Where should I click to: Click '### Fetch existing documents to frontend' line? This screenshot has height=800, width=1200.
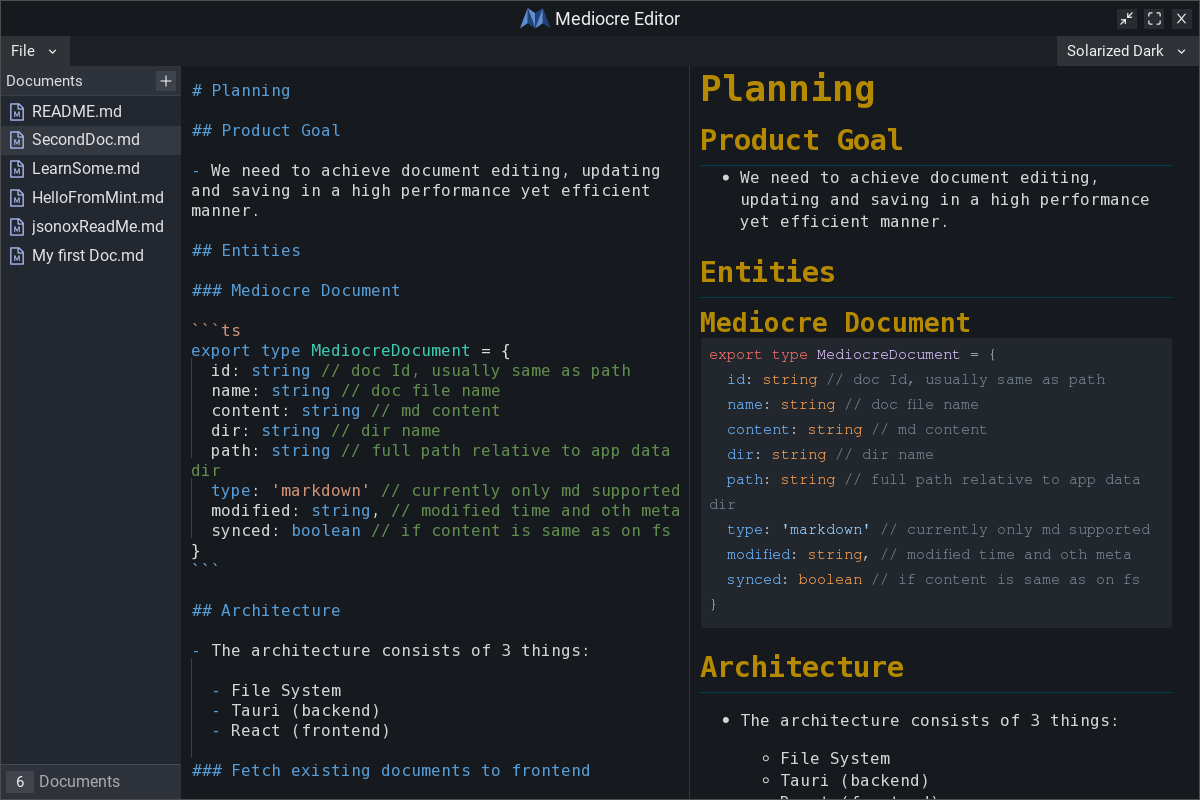(x=391, y=770)
